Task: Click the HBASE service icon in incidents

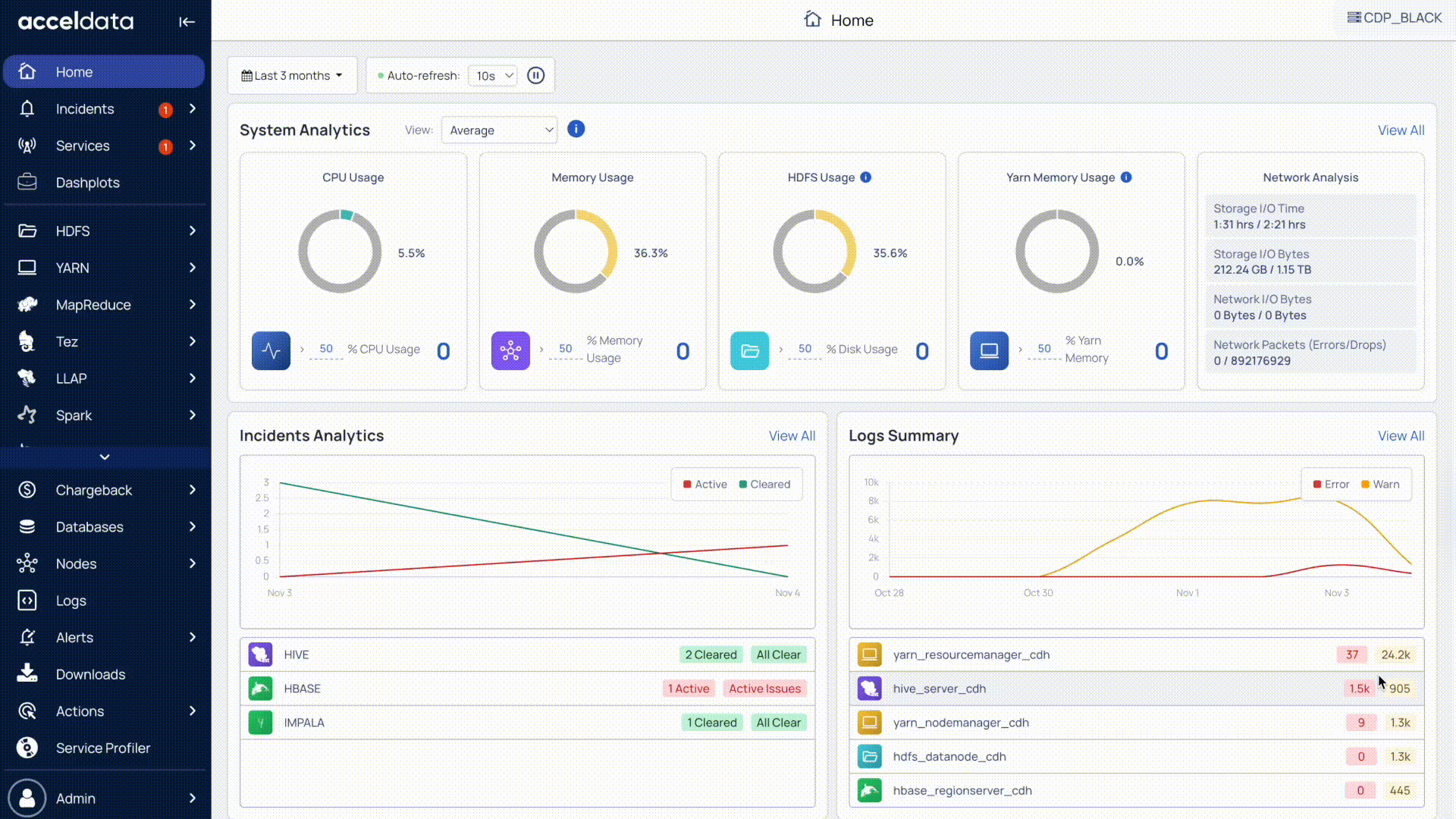Action: coord(260,689)
